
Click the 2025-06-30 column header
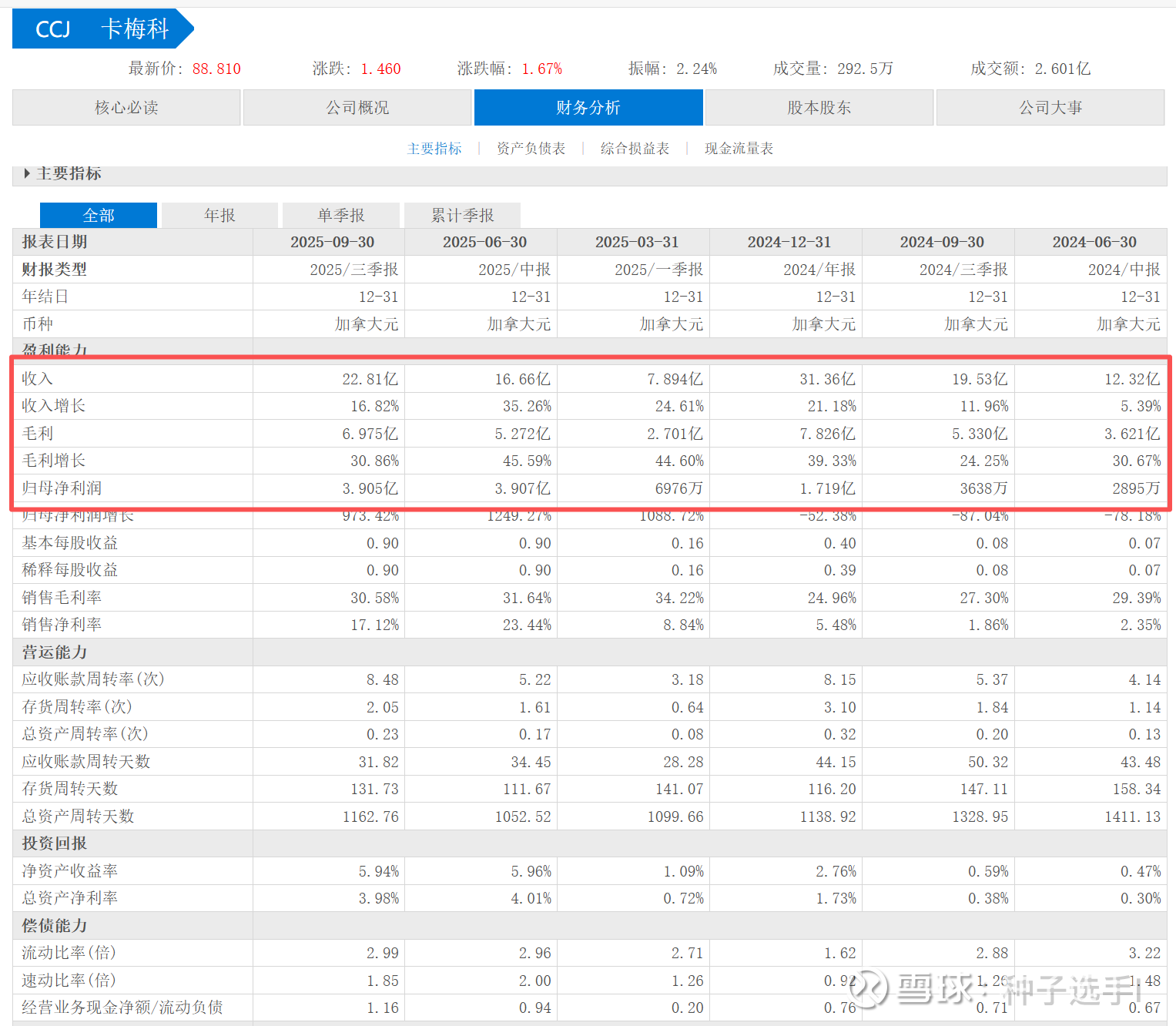click(484, 242)
